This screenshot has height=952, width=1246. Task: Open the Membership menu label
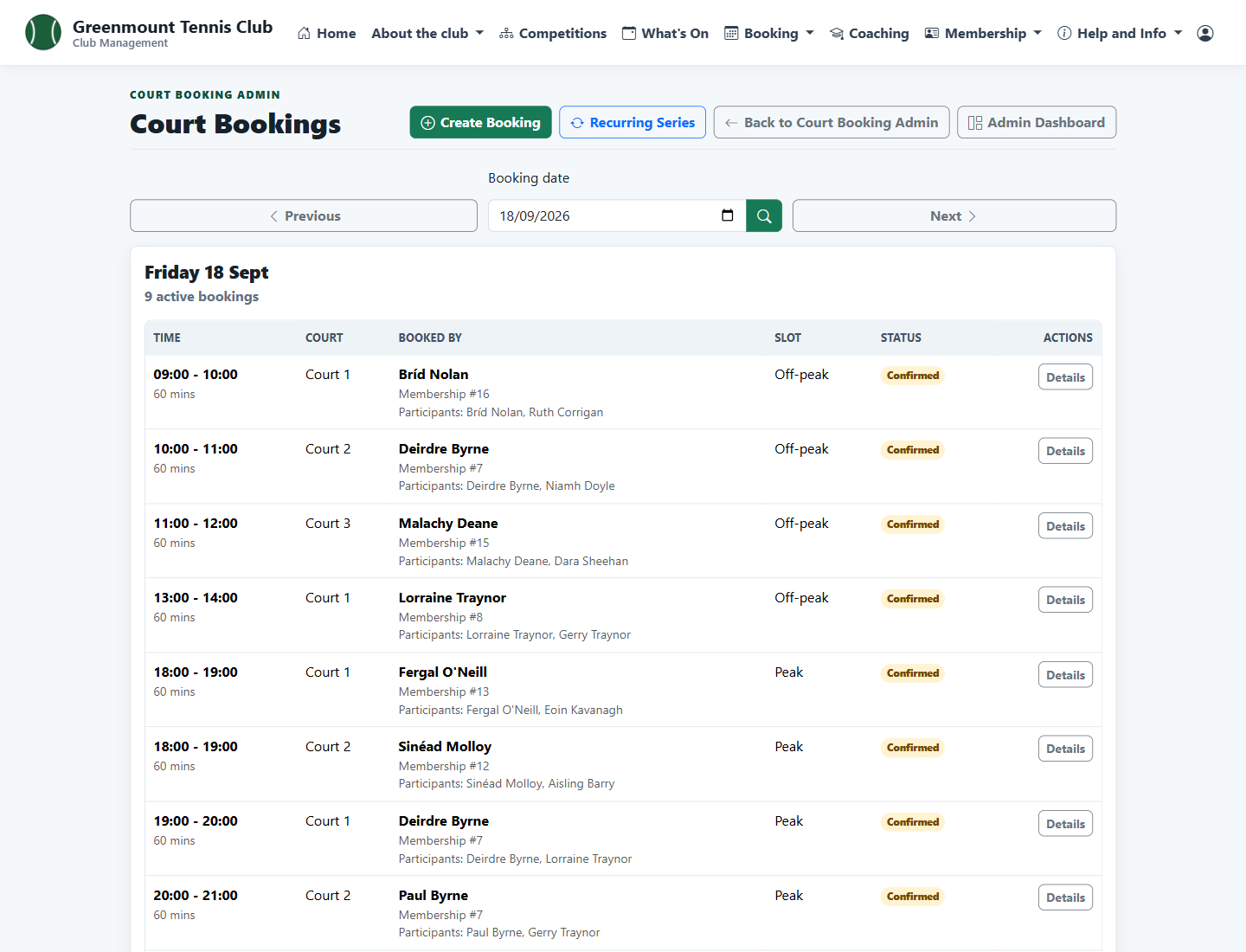986,33
